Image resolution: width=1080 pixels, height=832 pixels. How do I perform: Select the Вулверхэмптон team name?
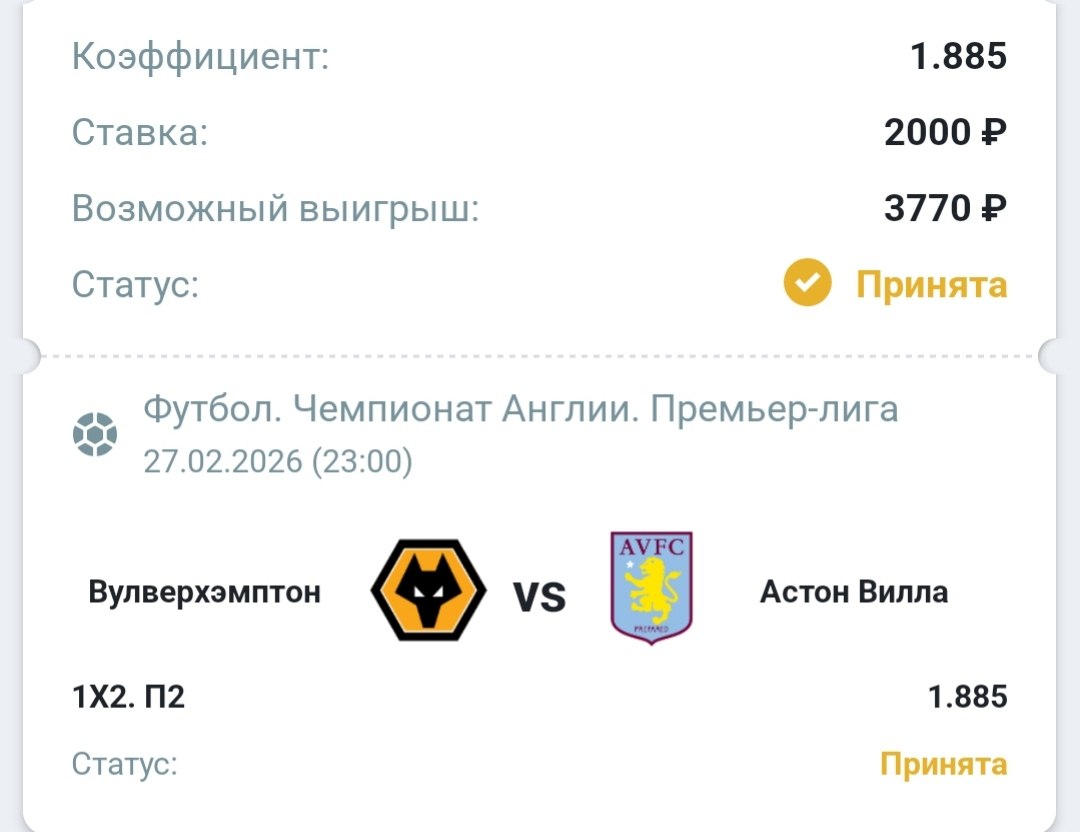click(x=205, y=592)
